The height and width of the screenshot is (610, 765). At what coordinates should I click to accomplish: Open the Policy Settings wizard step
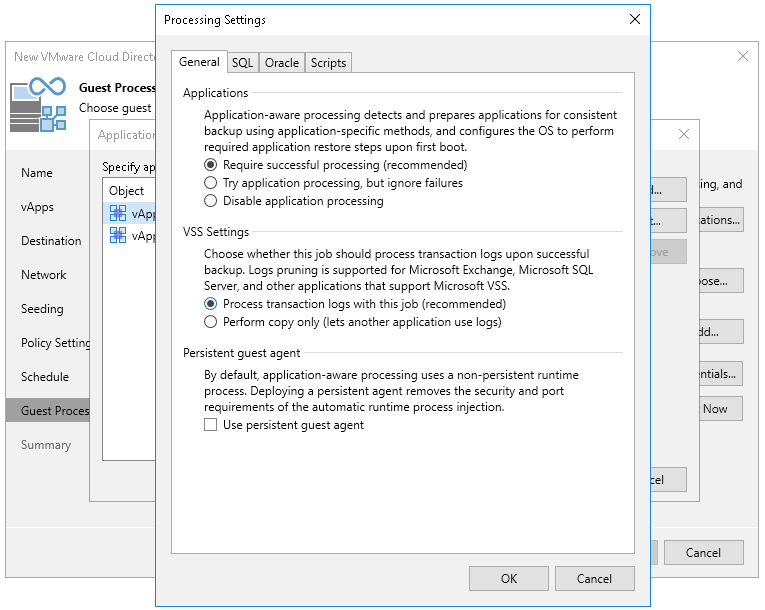click(x=55, y=343)
